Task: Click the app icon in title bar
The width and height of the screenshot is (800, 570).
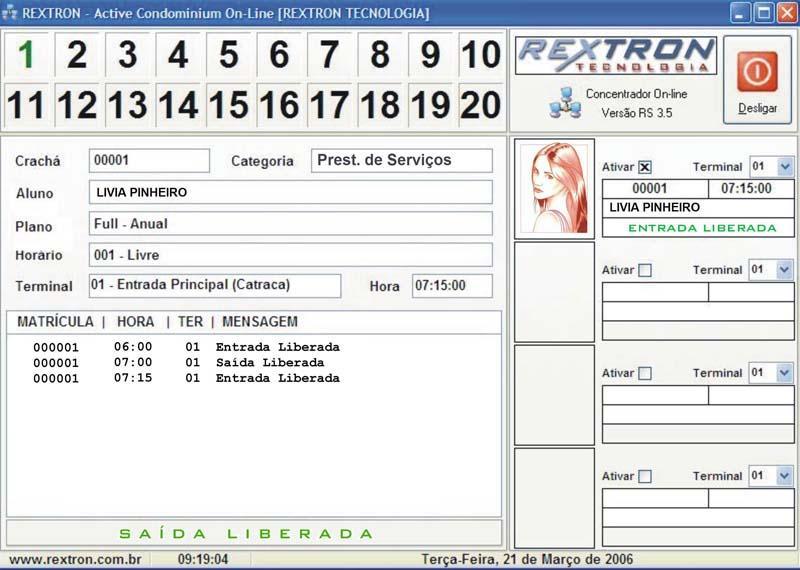Action: pos(9,12)
